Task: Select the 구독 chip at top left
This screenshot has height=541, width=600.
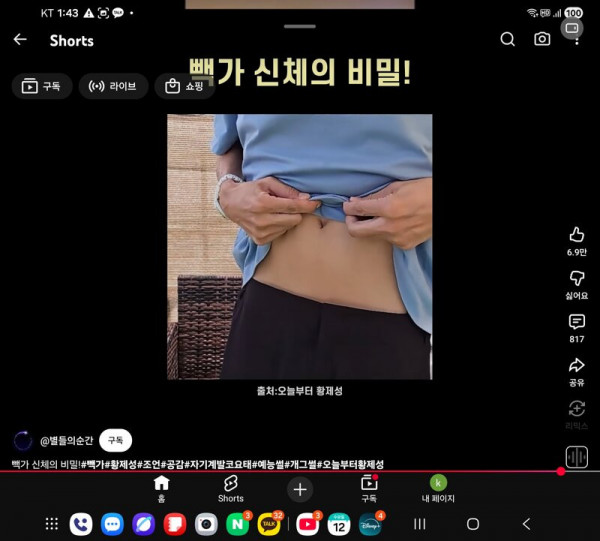Action: pyautogui.click(x=42, y=87)
